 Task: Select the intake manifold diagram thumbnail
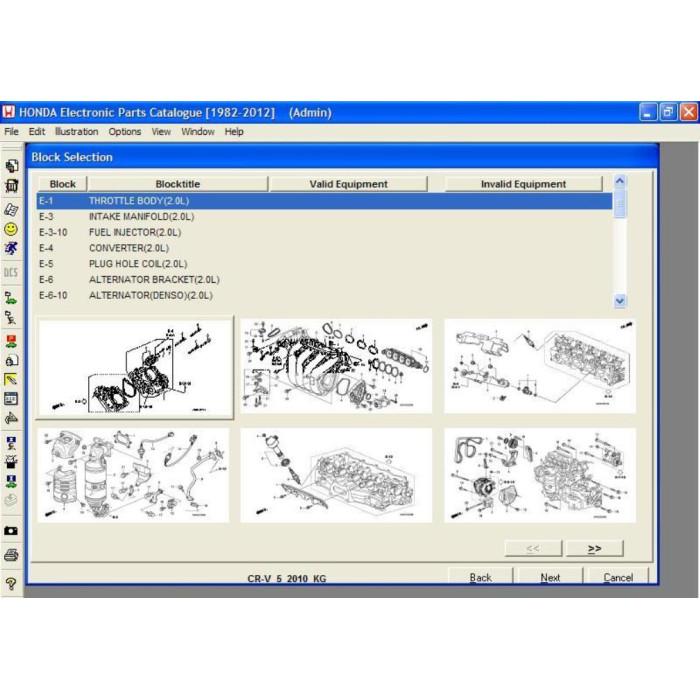(336, 366)
